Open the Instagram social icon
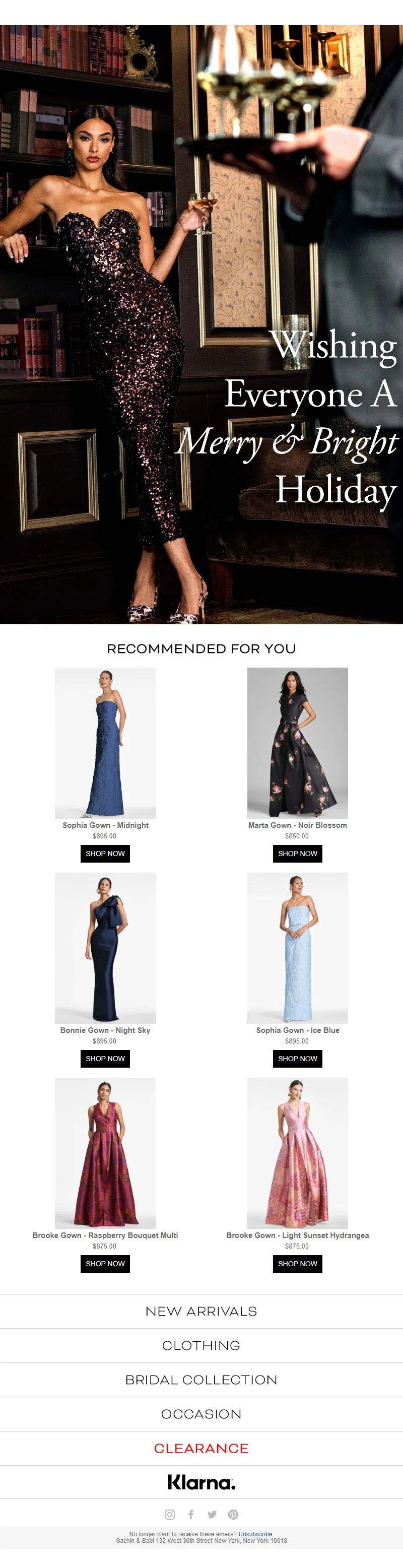The width and height of the screenshot is (403, 1568). (x=170, y=1514)
